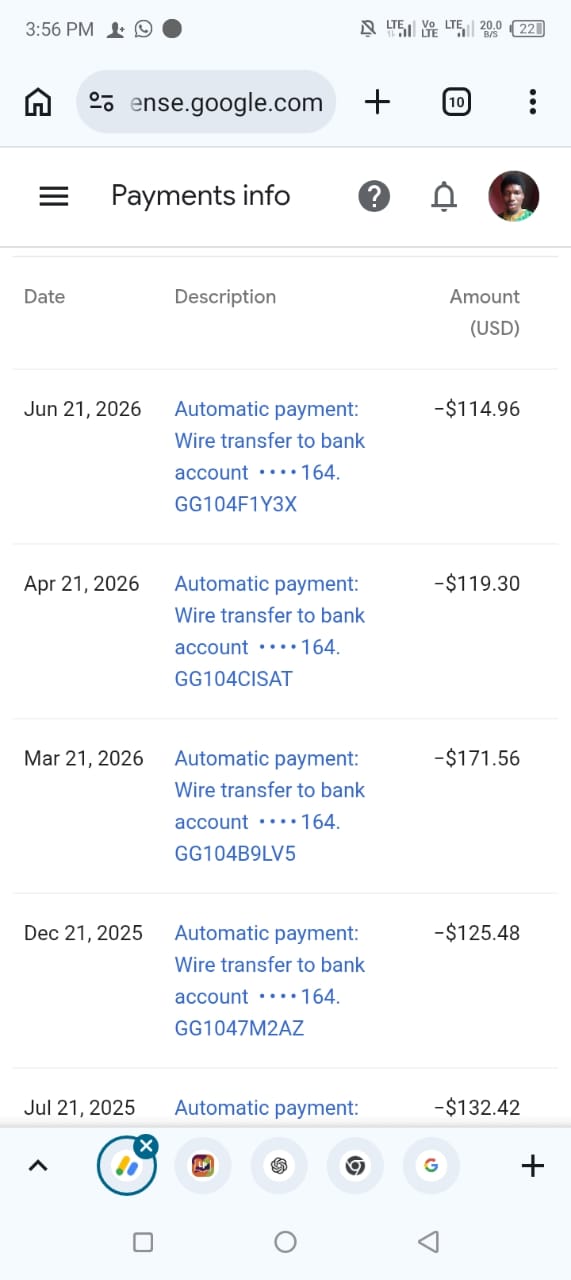Expand the tab strip with the up chevron
571x1280 pixels.
click(38, 1165)
